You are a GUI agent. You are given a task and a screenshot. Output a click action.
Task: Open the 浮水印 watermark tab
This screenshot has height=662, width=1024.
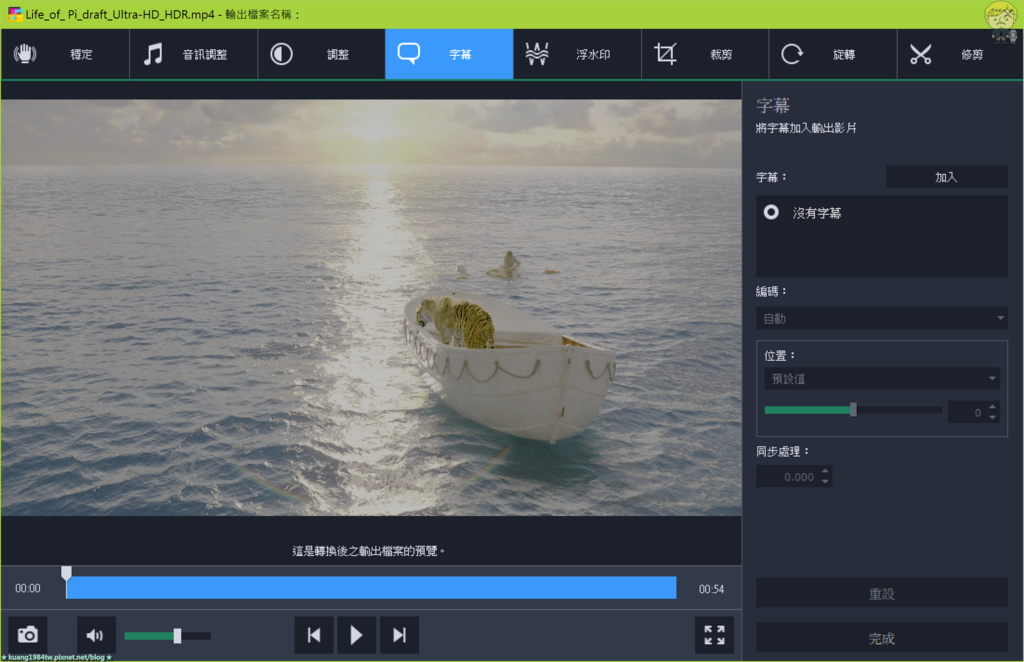(577, 54)
